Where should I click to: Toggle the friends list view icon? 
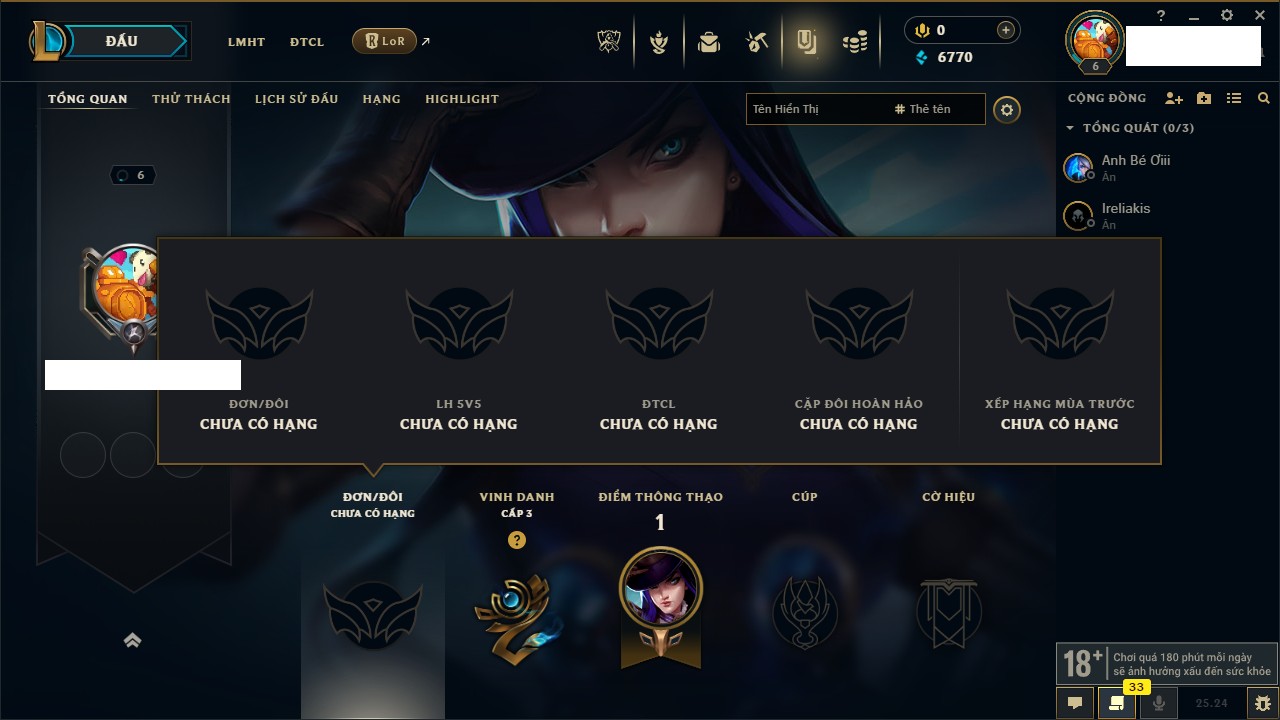click(x=1234, y=98)
